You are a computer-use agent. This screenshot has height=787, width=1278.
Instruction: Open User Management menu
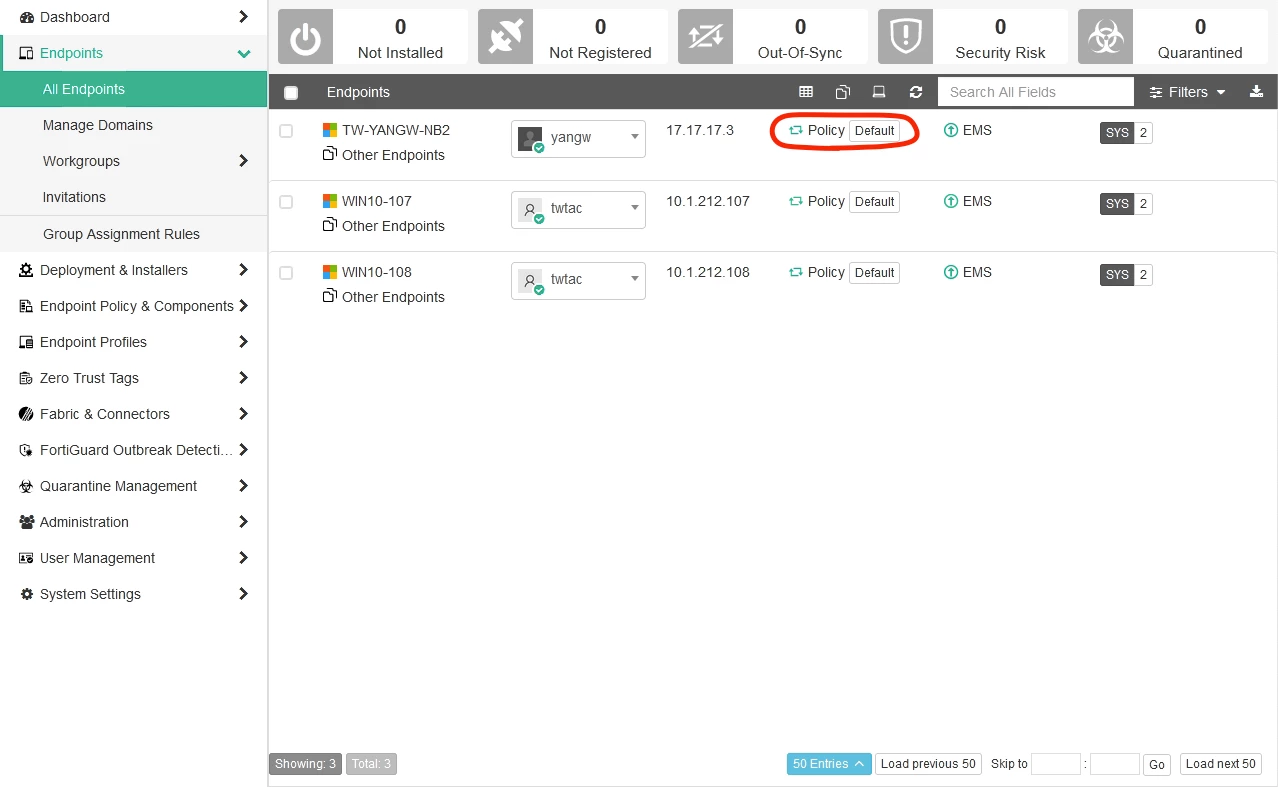pyautogui.click(x=134, y=558)
